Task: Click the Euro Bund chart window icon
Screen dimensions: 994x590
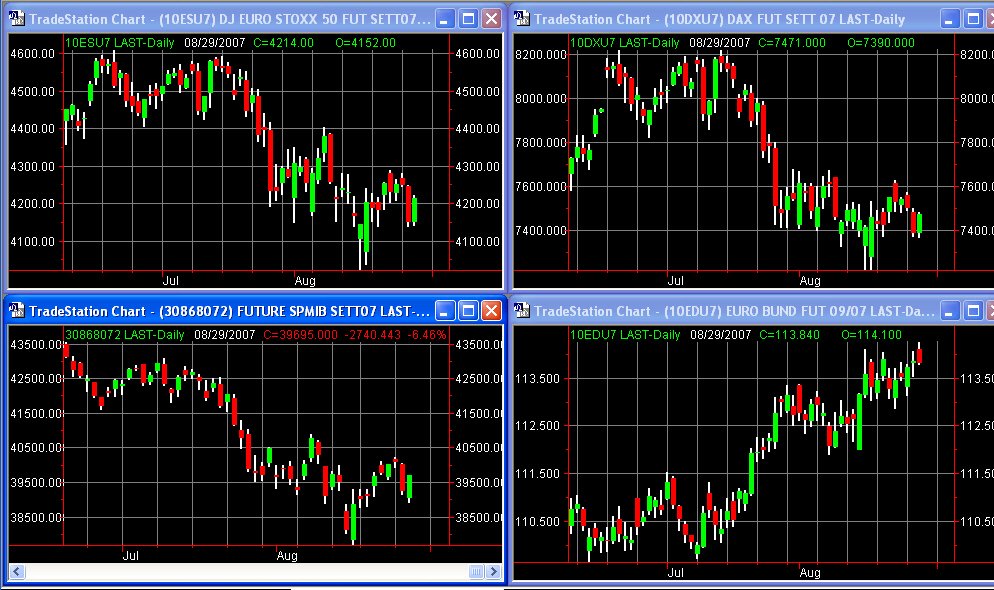Action: pyautogui.click(x=521, y=310)
